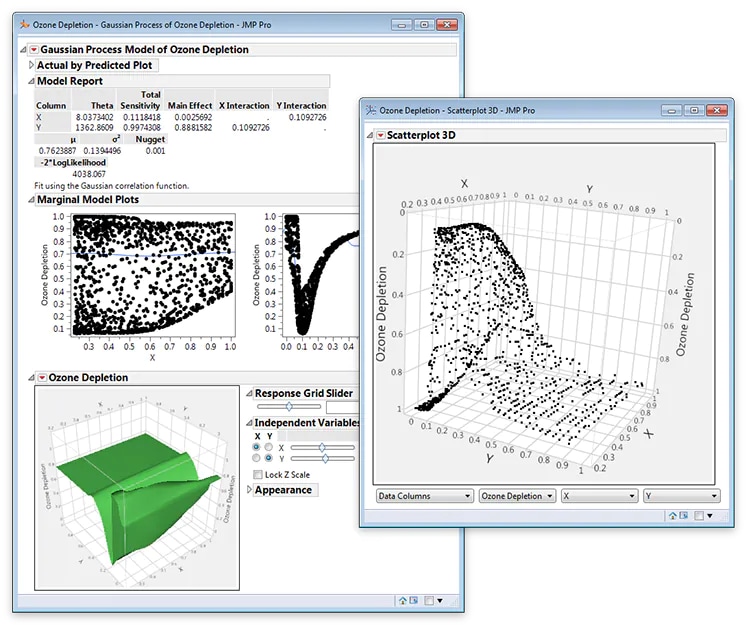Select X-axis radio button for variable Y
The width and height of the screenshot is (747, 625).
pos(256,458)
